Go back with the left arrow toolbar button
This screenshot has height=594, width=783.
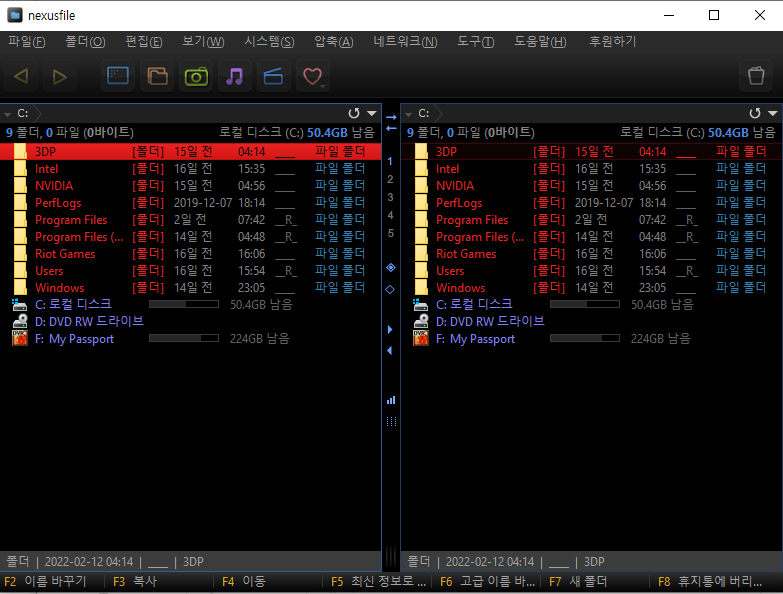click(x=21, y=76)
